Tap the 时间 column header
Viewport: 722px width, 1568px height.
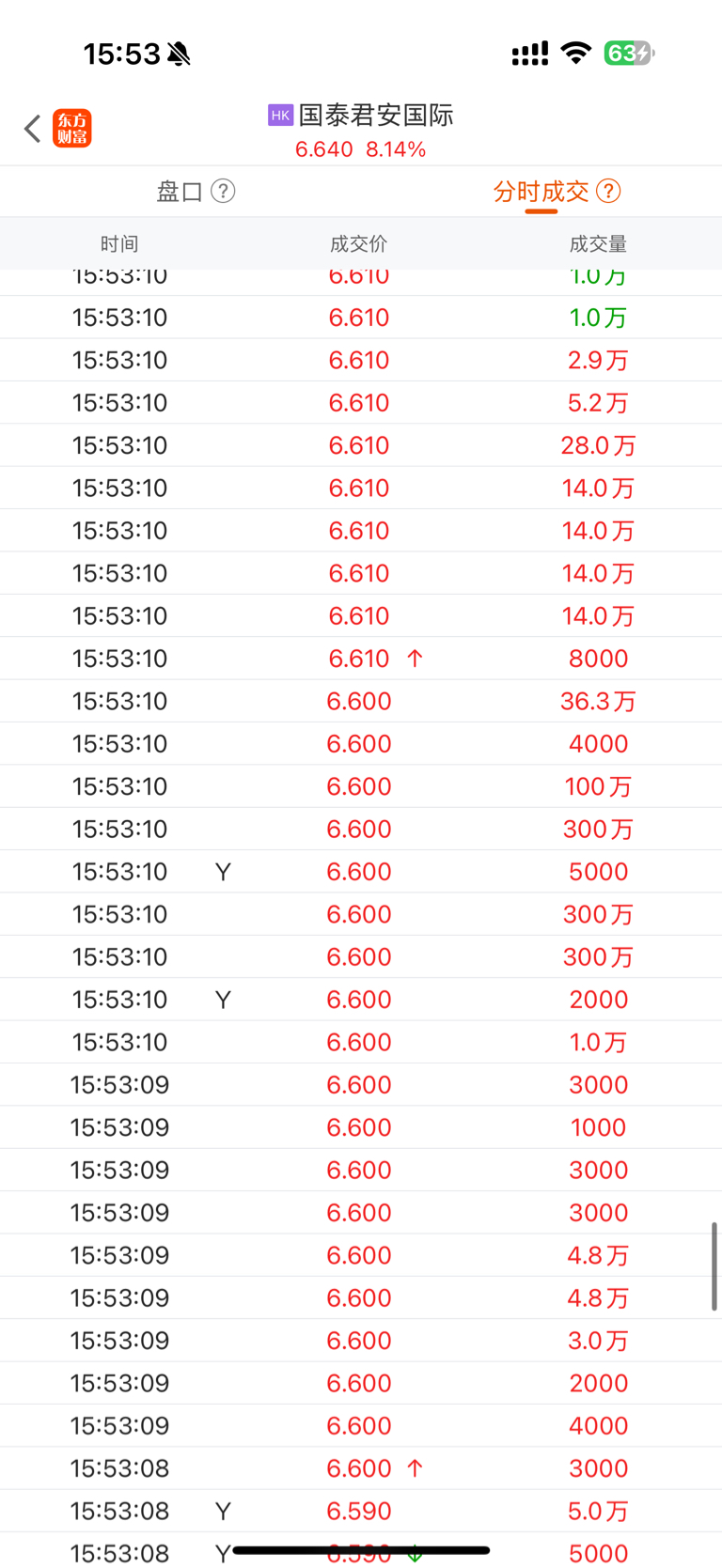pos(119,244)
